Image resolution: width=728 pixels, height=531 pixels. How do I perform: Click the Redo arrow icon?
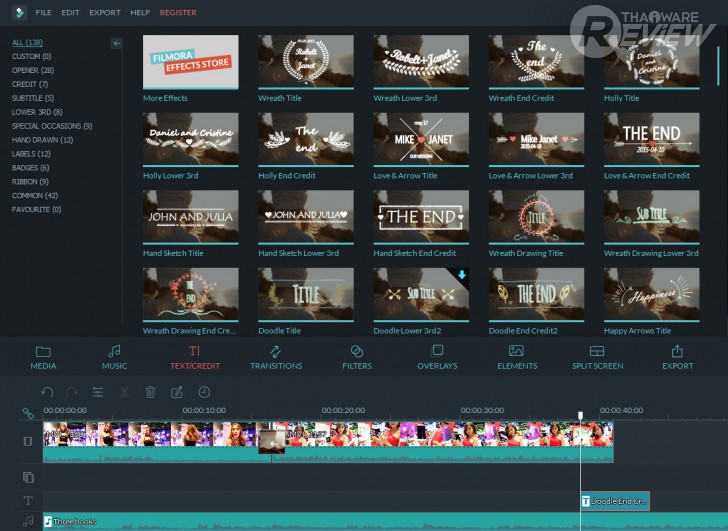click(72, 392)
